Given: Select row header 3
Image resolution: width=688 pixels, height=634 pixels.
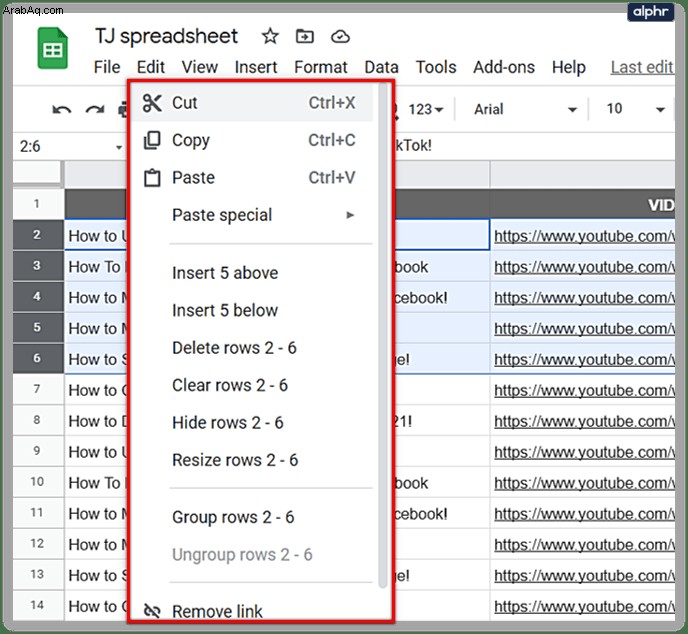Looking at the screenshot, I should (x=38, y=265).
